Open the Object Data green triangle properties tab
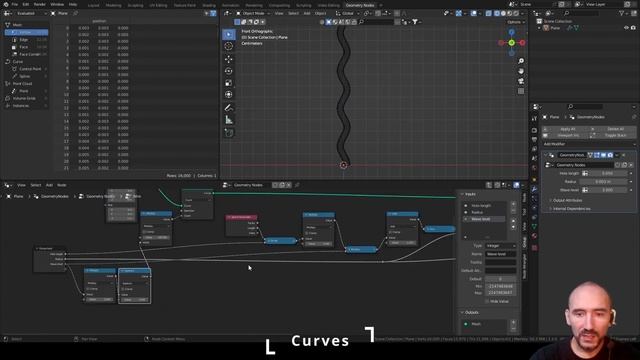Viewport: 640px width, 360px height. point(534,226)
